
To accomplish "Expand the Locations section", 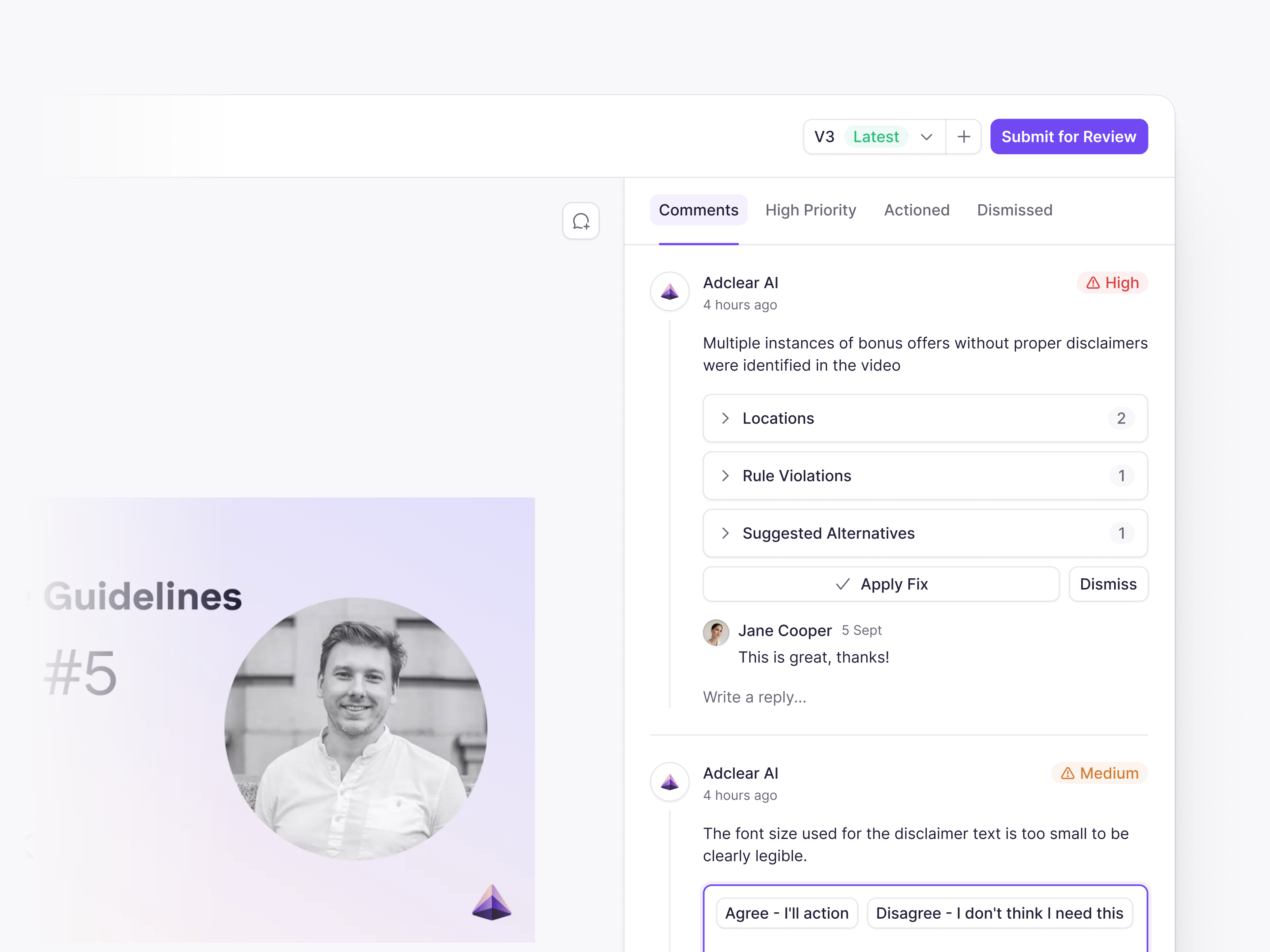I will click(x=925, y=418).
